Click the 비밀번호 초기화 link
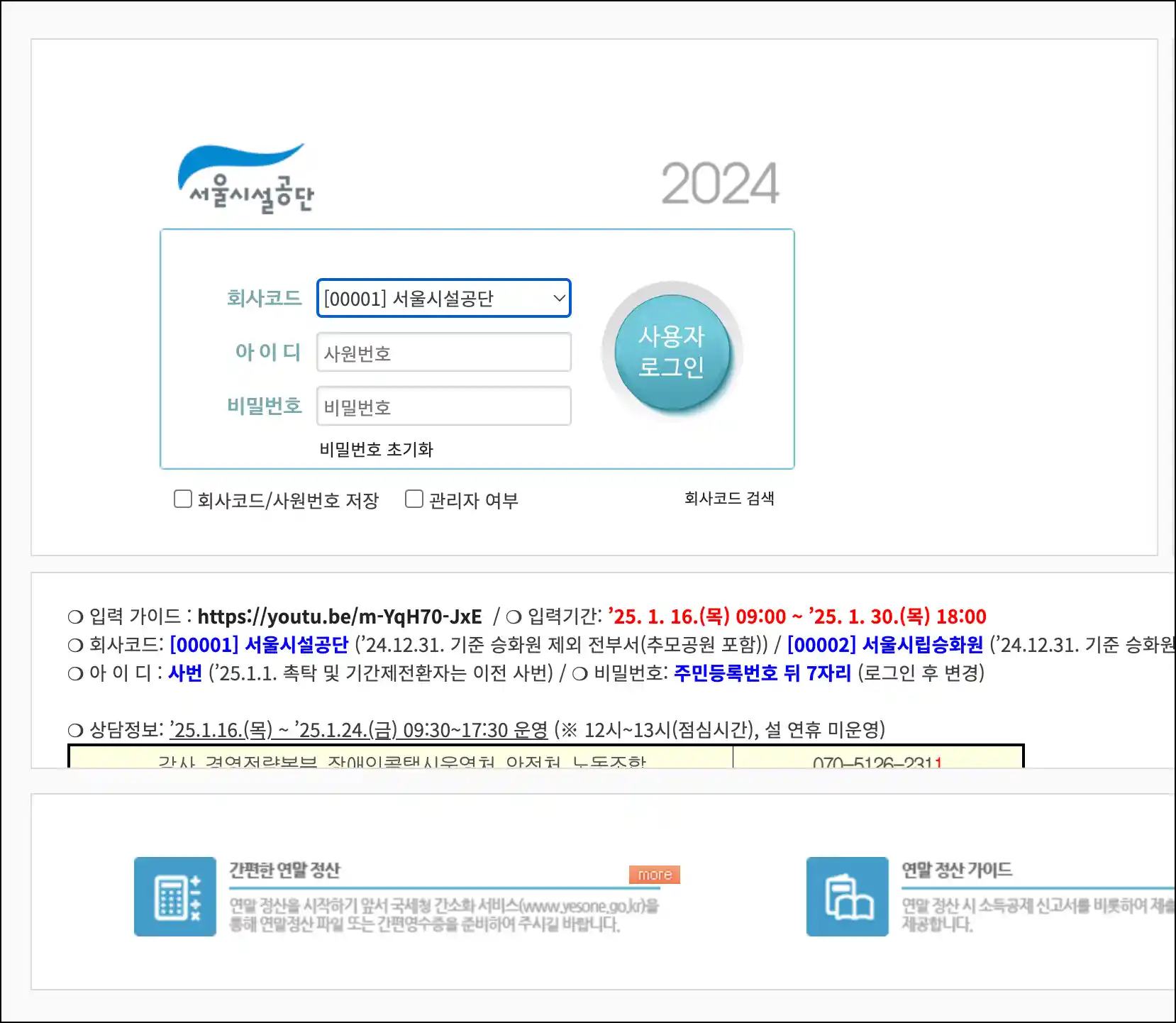The height and width of the screenshot is (1023, 1176). [376, 449]
